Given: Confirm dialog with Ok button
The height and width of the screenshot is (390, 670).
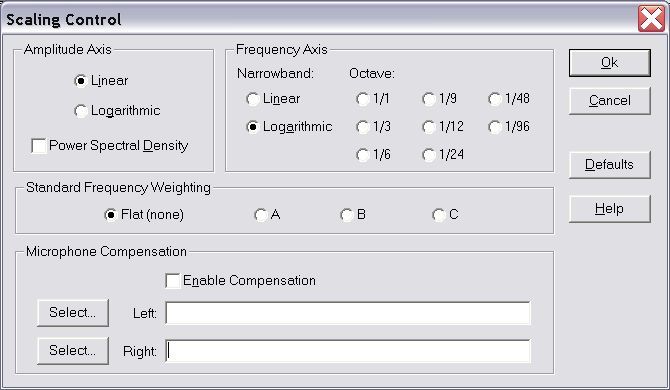Looking at the screenshot, I should point(610,63).
